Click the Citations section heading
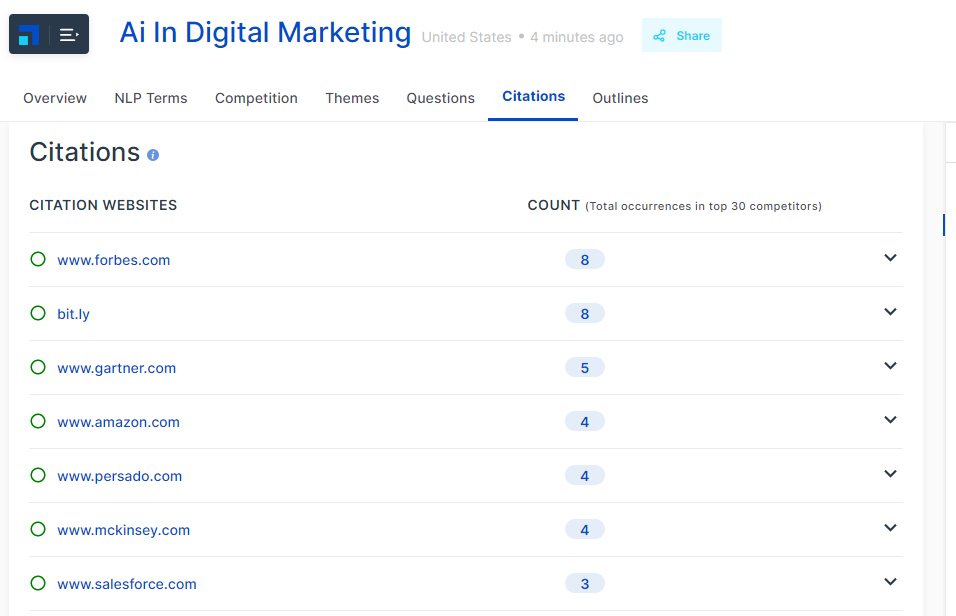 point(85,152)
